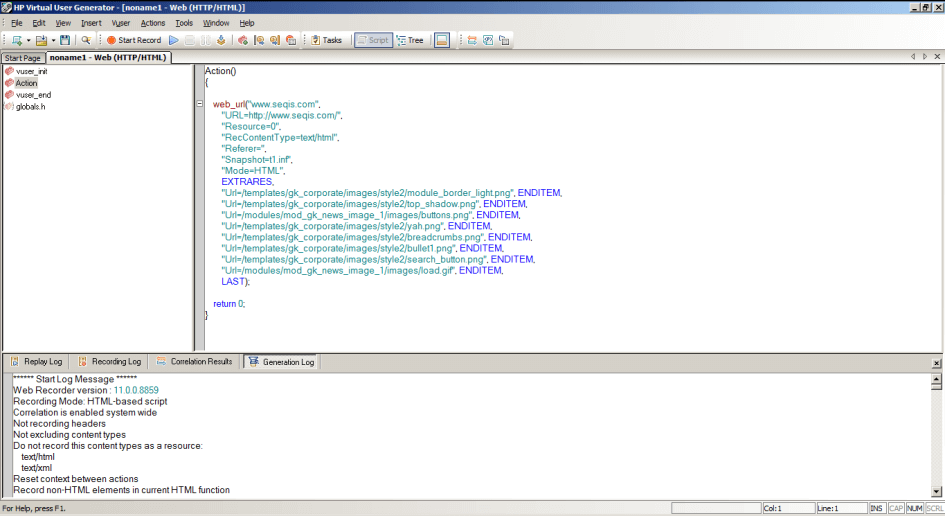This screenshot has width=945, height=516.
Task: Click the Save script icon
Action: click(65, 40)
